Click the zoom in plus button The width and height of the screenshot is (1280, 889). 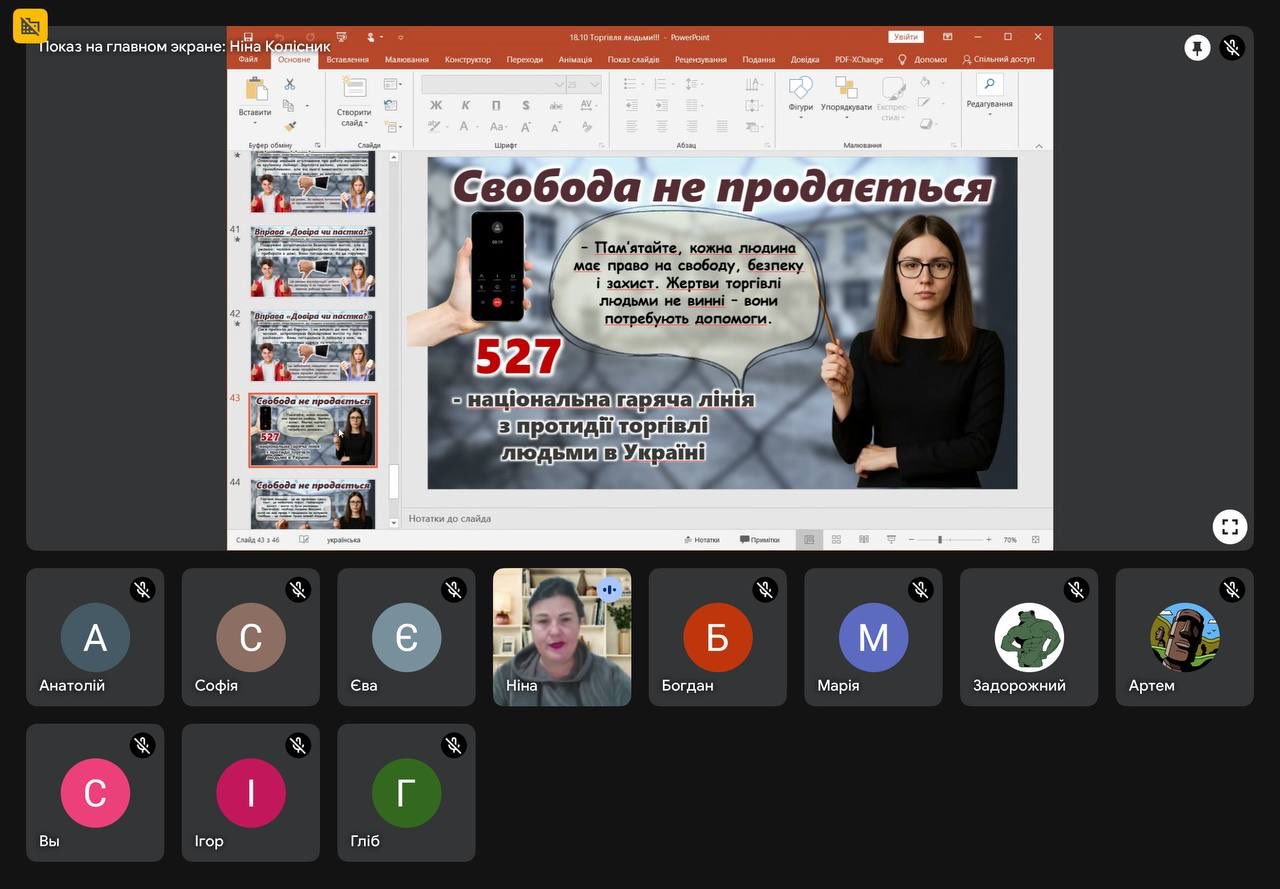989,540
